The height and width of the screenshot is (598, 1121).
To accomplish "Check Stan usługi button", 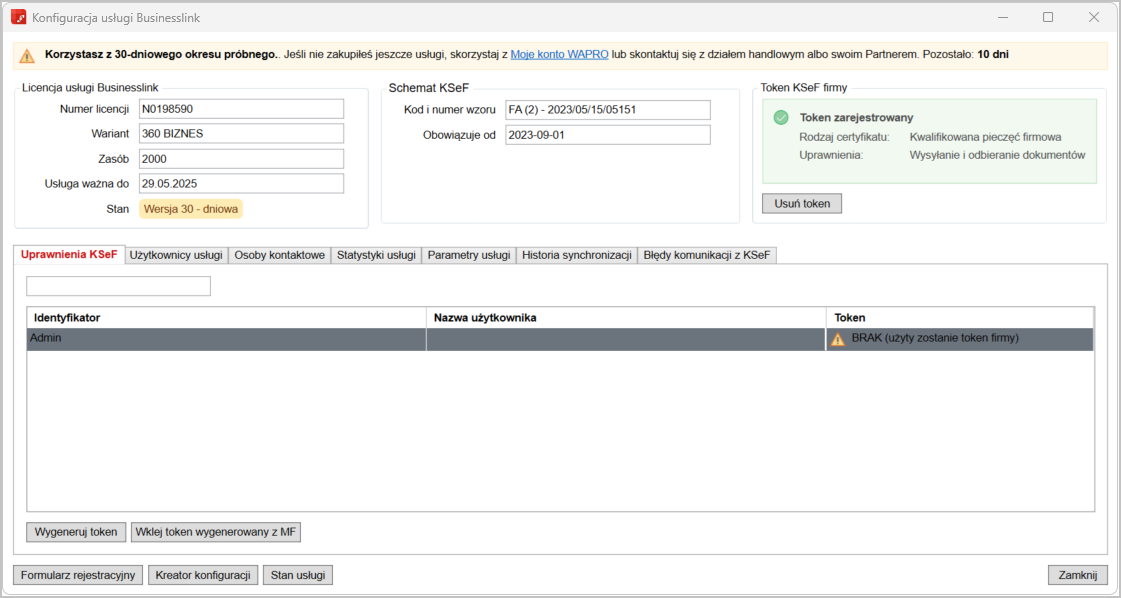I will tap(298, 575).
